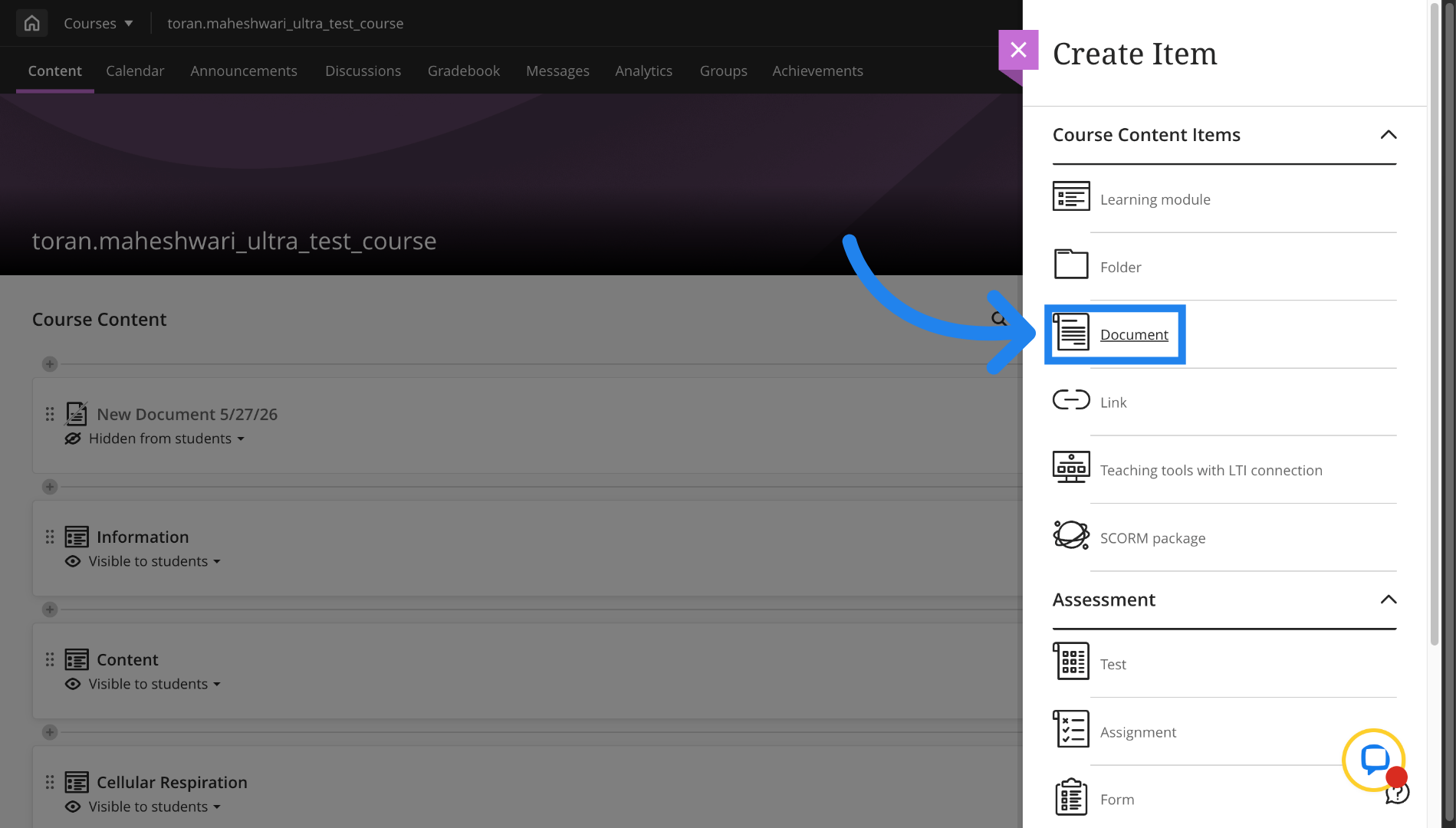Open the Announcements tab
Image resolution: width=1456 pixels, height=828 pixels.
tap(244, 71)
